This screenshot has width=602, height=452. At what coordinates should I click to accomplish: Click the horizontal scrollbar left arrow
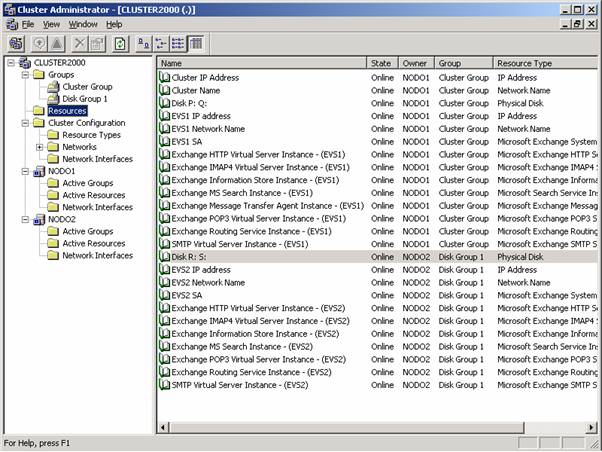pyautogui.click(x=163, y=427)
